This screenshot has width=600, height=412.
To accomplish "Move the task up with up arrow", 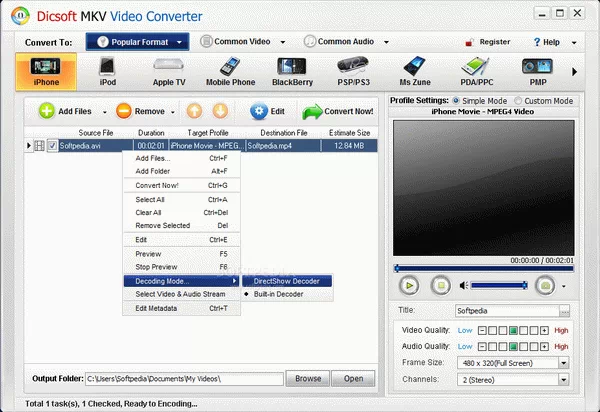I will (194, 111).
